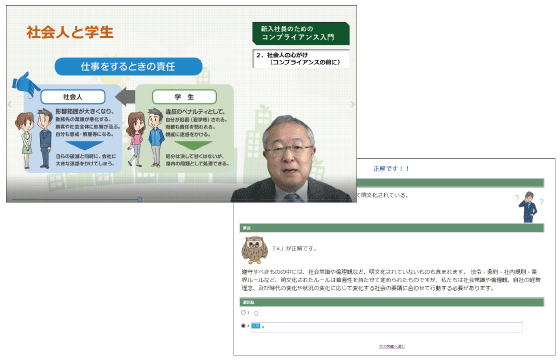
Task: Click the slide title 社会人と学生
Action: [x=70, y=32]
